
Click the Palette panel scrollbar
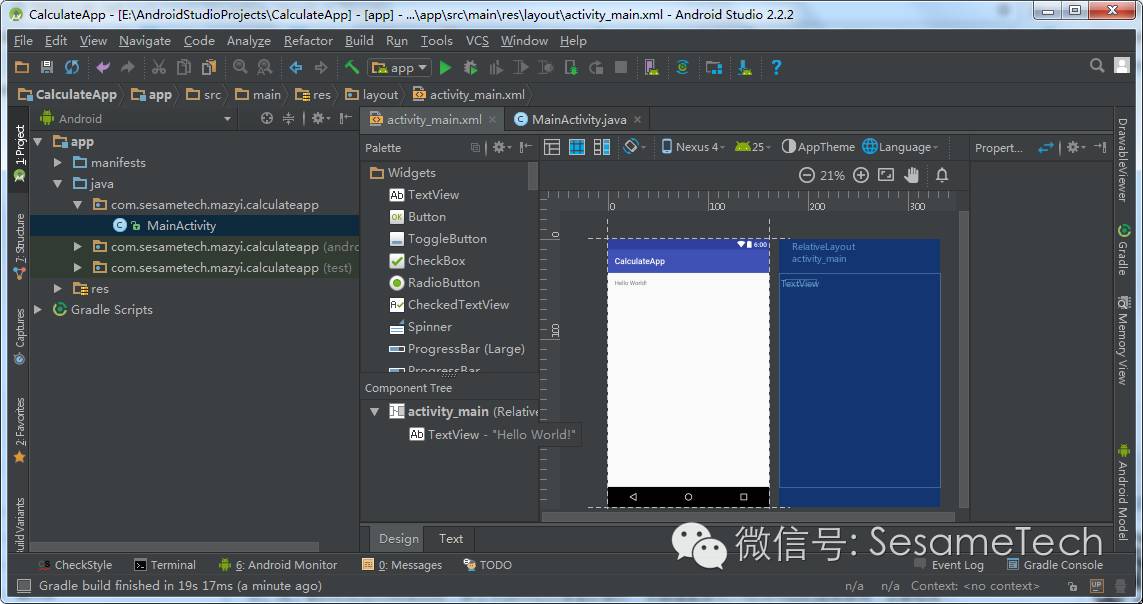tap(533, 176)
